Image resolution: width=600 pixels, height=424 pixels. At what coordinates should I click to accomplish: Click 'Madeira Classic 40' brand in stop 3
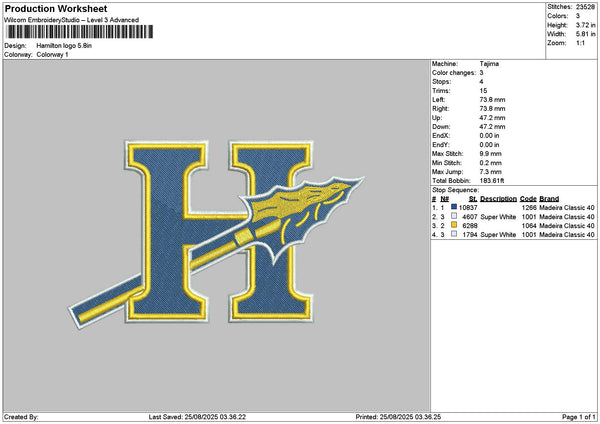pos(567,225)
